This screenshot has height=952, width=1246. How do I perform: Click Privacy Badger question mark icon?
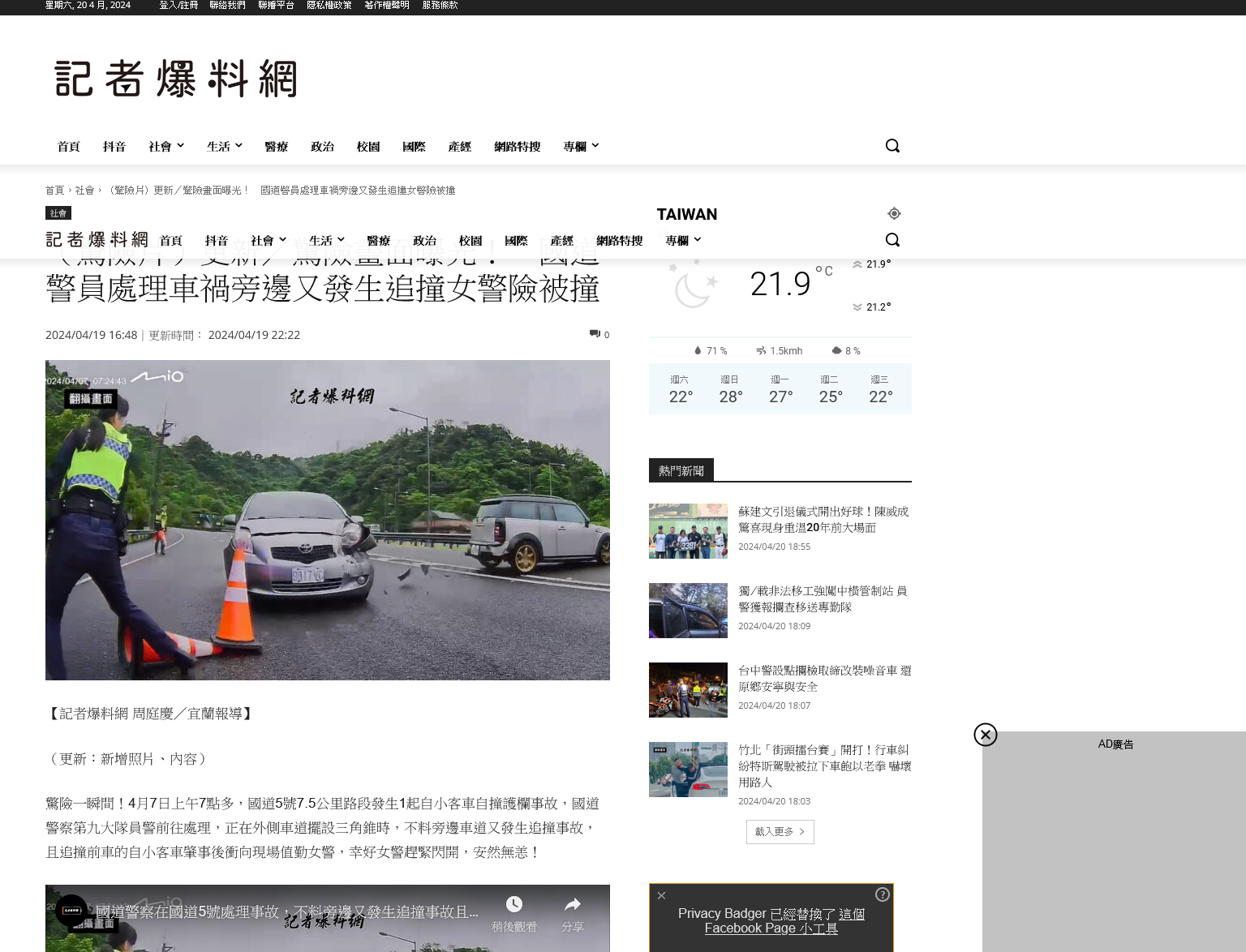tap(882, 894)
